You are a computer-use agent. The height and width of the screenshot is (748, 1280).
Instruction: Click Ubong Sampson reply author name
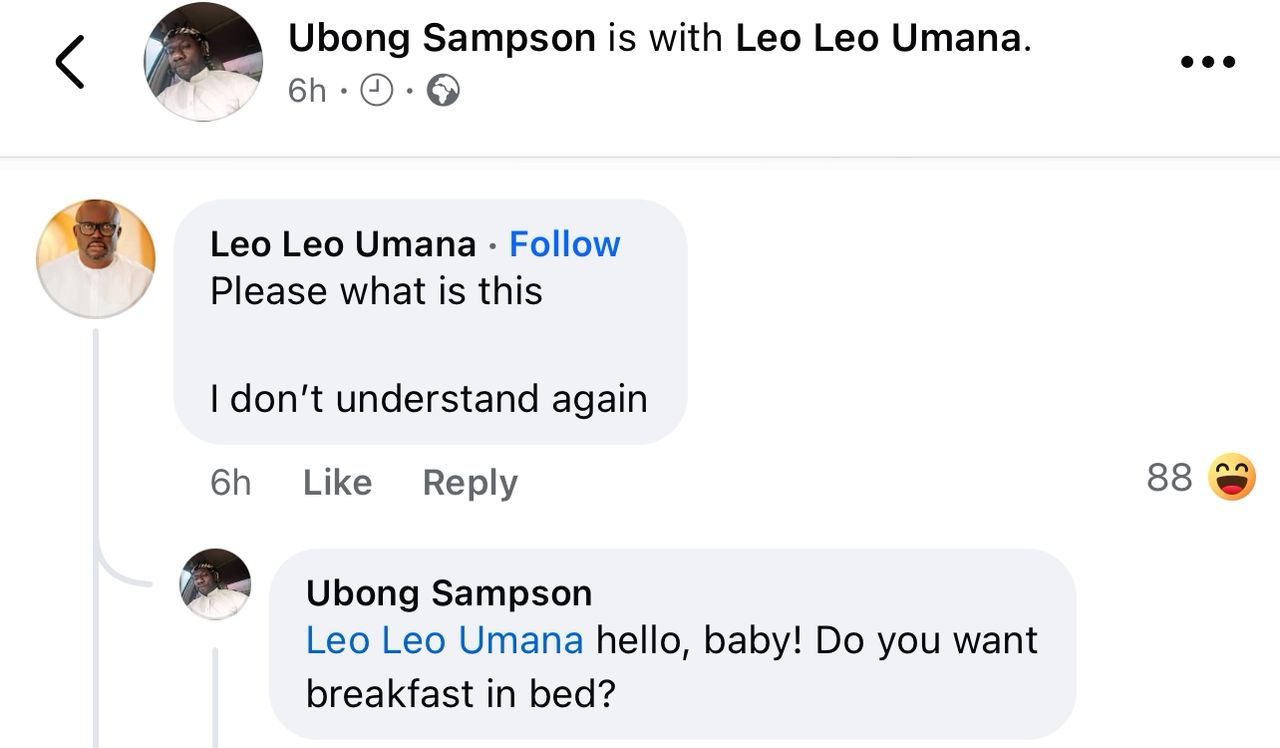(449, 593)
